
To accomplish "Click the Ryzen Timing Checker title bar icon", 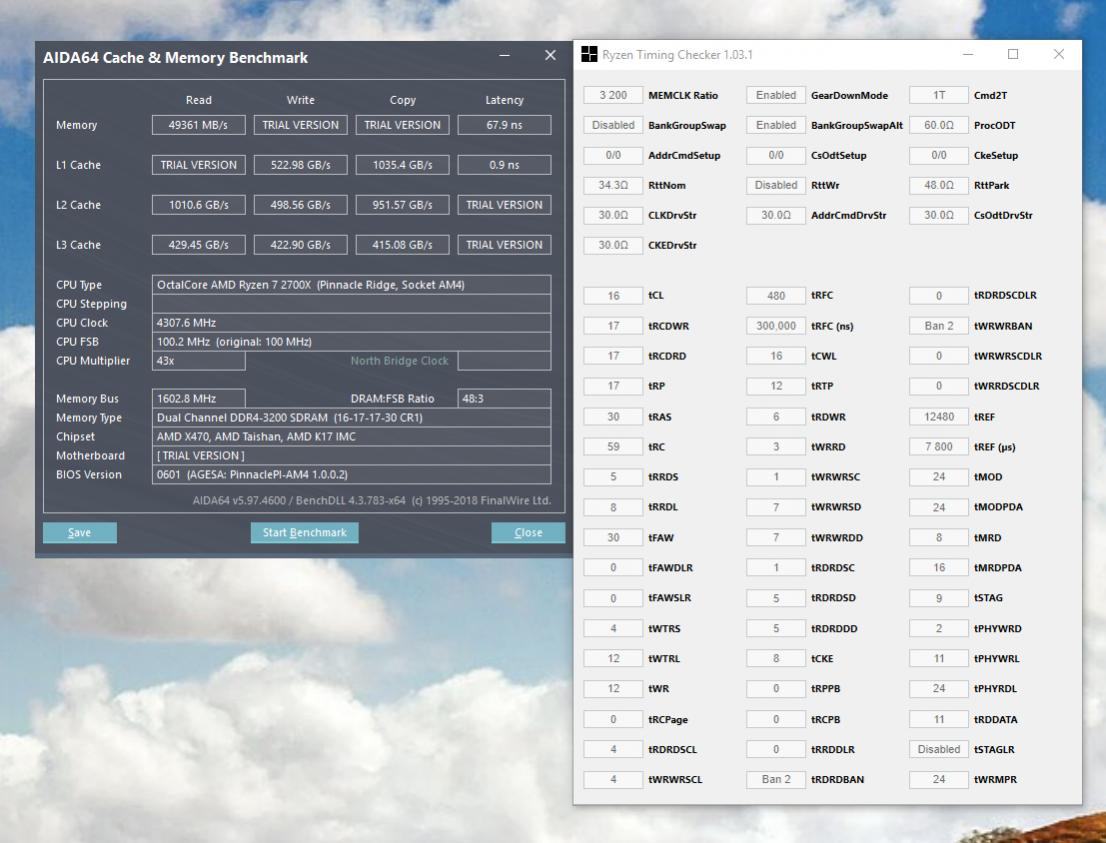I will (589, 54).
